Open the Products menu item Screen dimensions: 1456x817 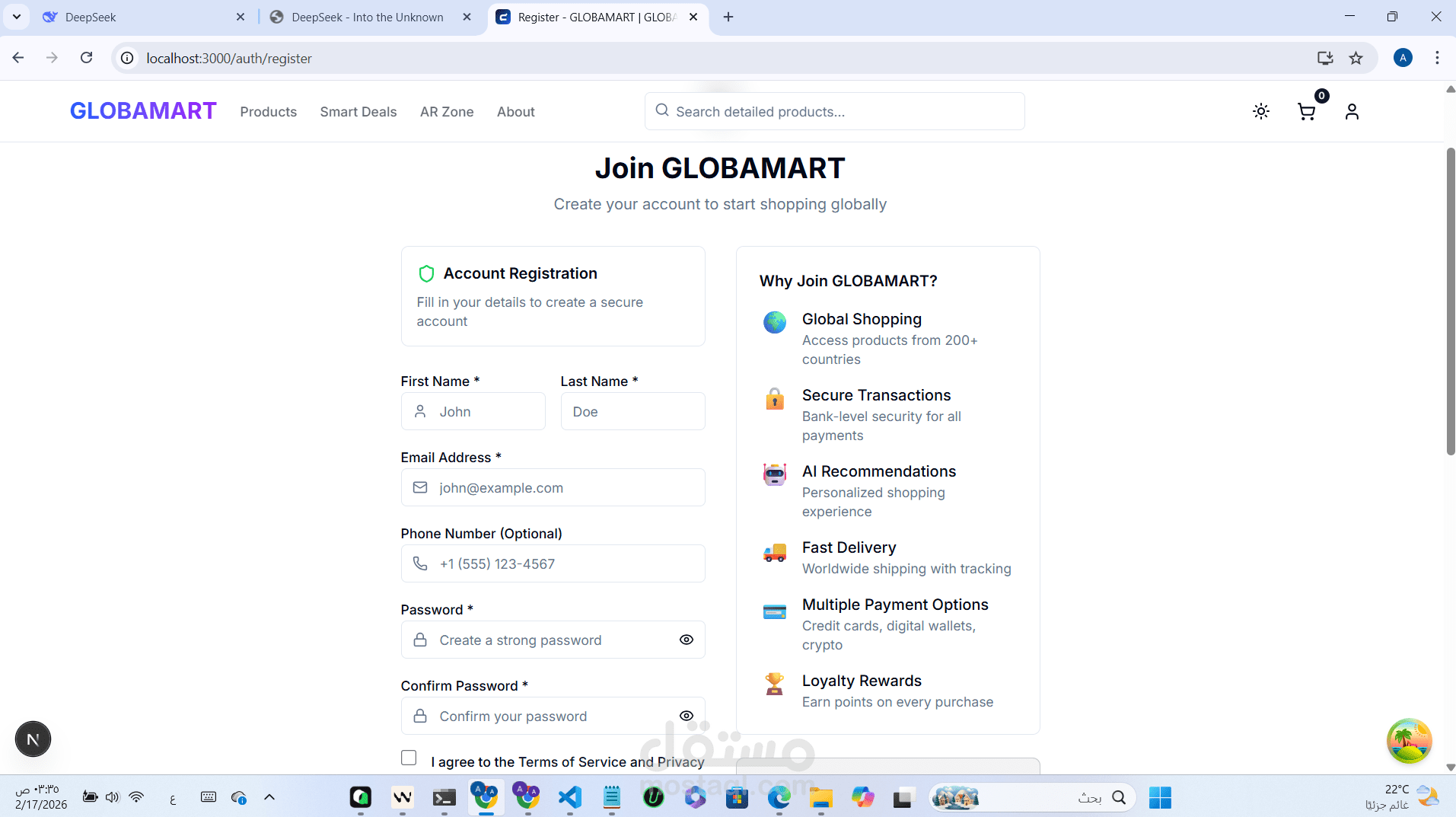[x=269, y=112]
